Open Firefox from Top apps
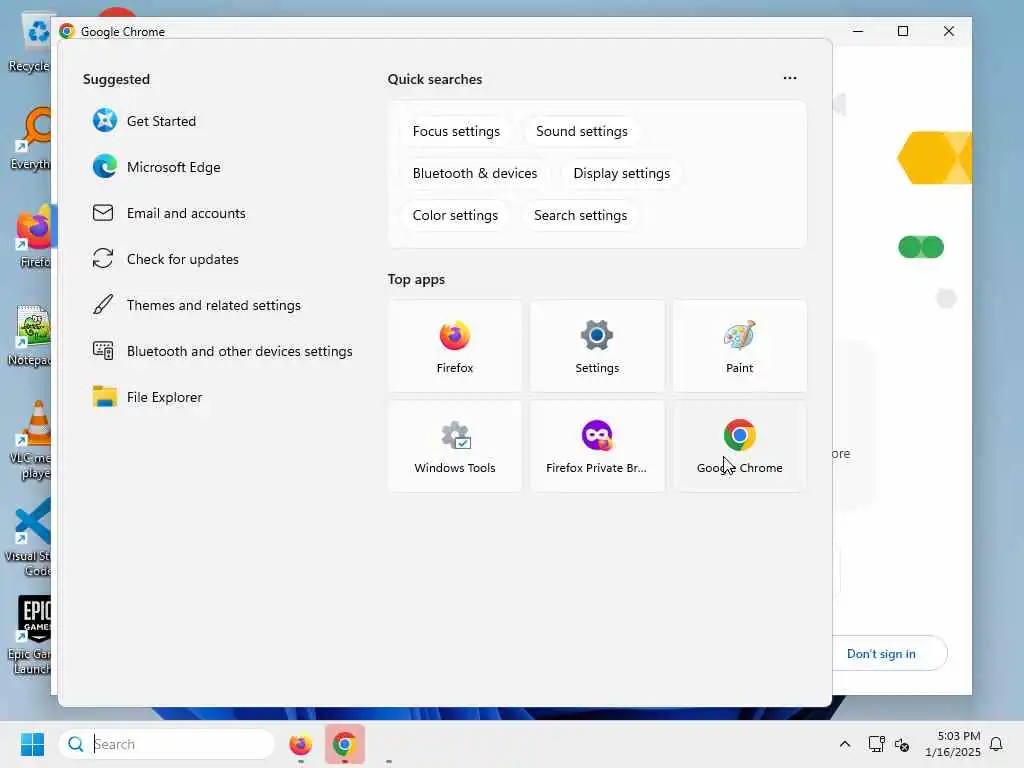This screenshot has height=768, width=1024. tap(455, 346)
